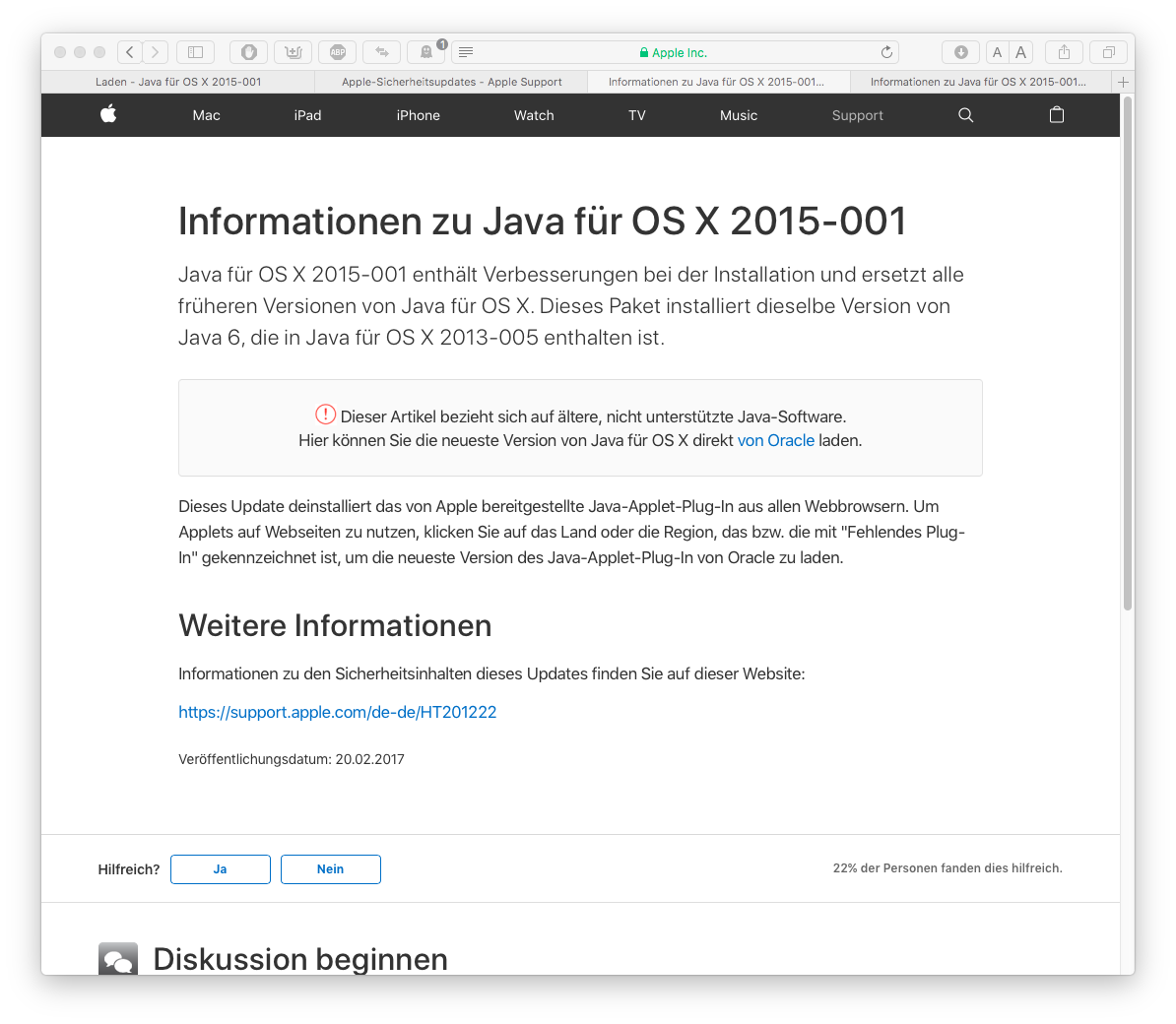This screenshot has height=1024, width=1176.
Task: Click the vertical page scrollbar
Action: coord(1128,352)
